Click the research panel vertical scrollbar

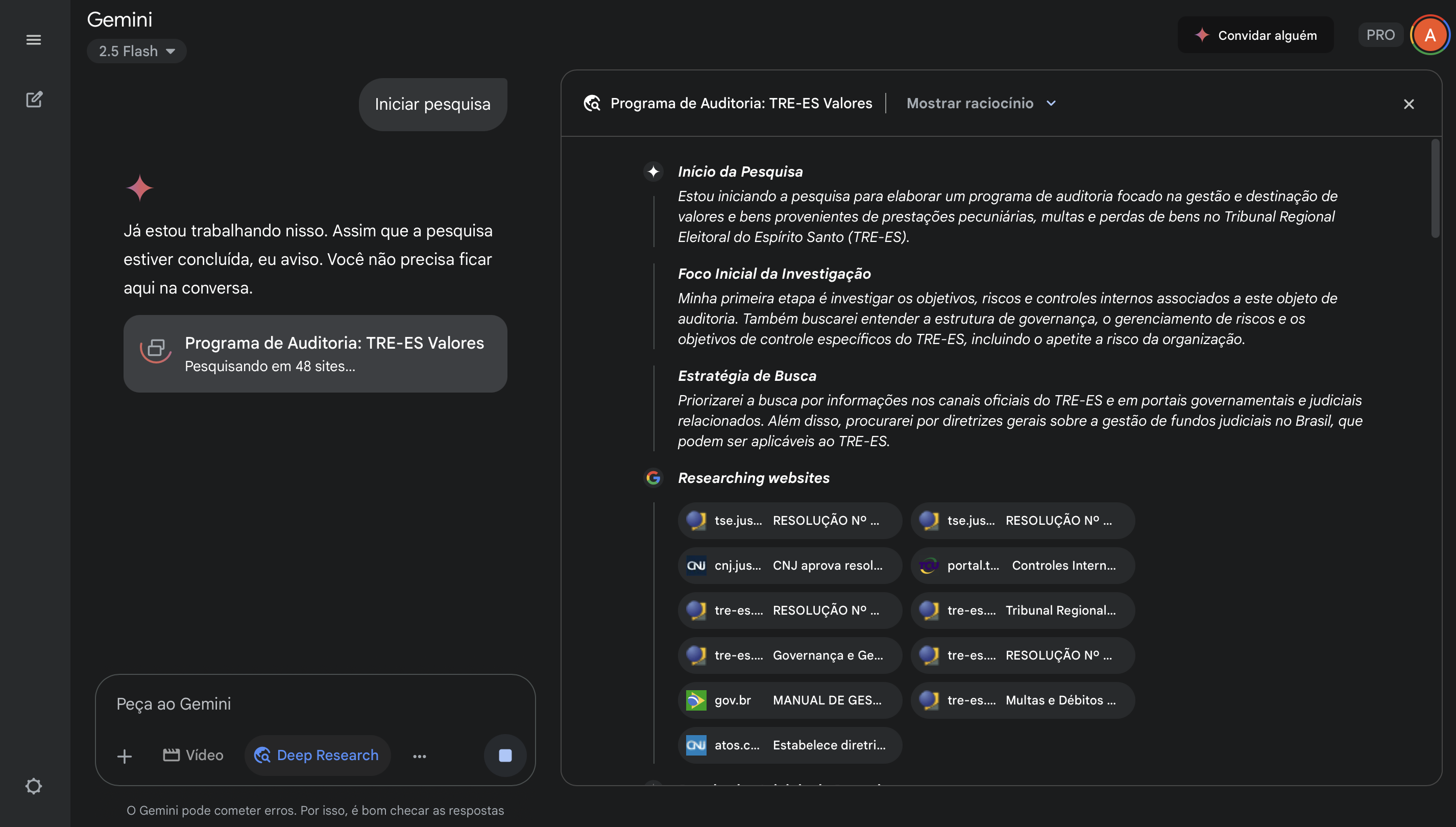[x=1435, y=187]
